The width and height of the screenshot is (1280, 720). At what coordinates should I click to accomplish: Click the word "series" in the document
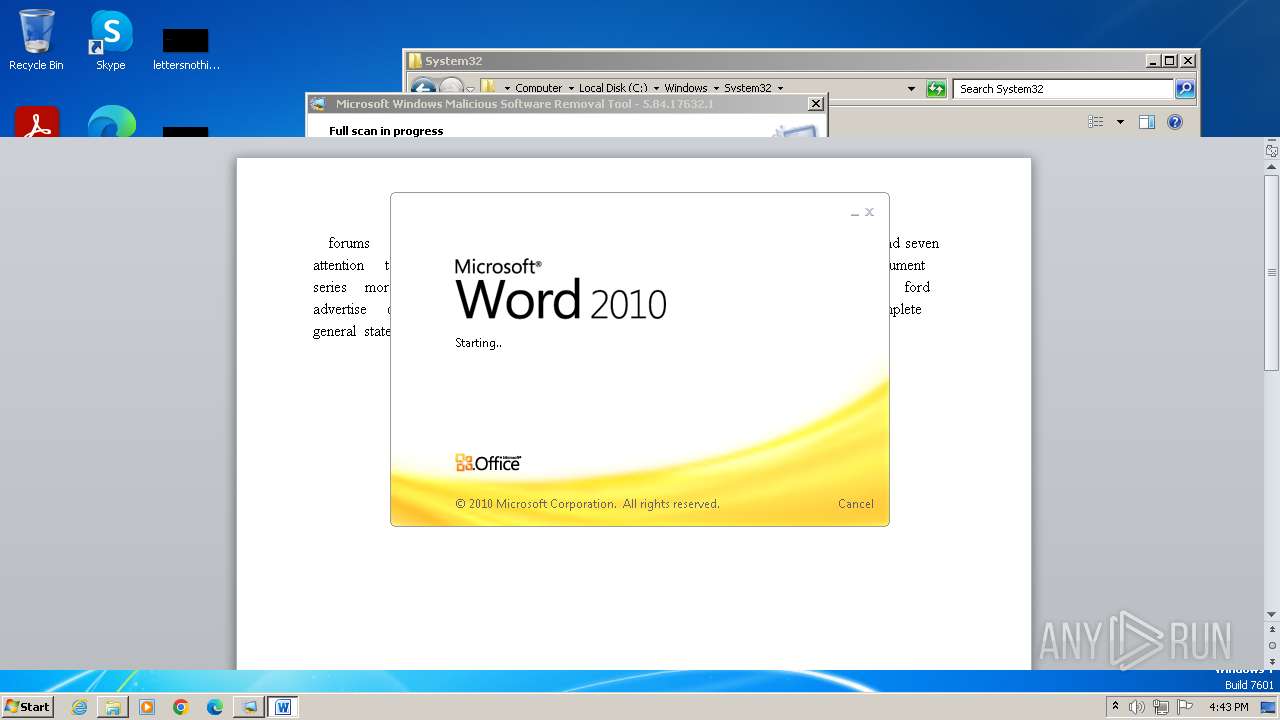[x=330, y=287]
